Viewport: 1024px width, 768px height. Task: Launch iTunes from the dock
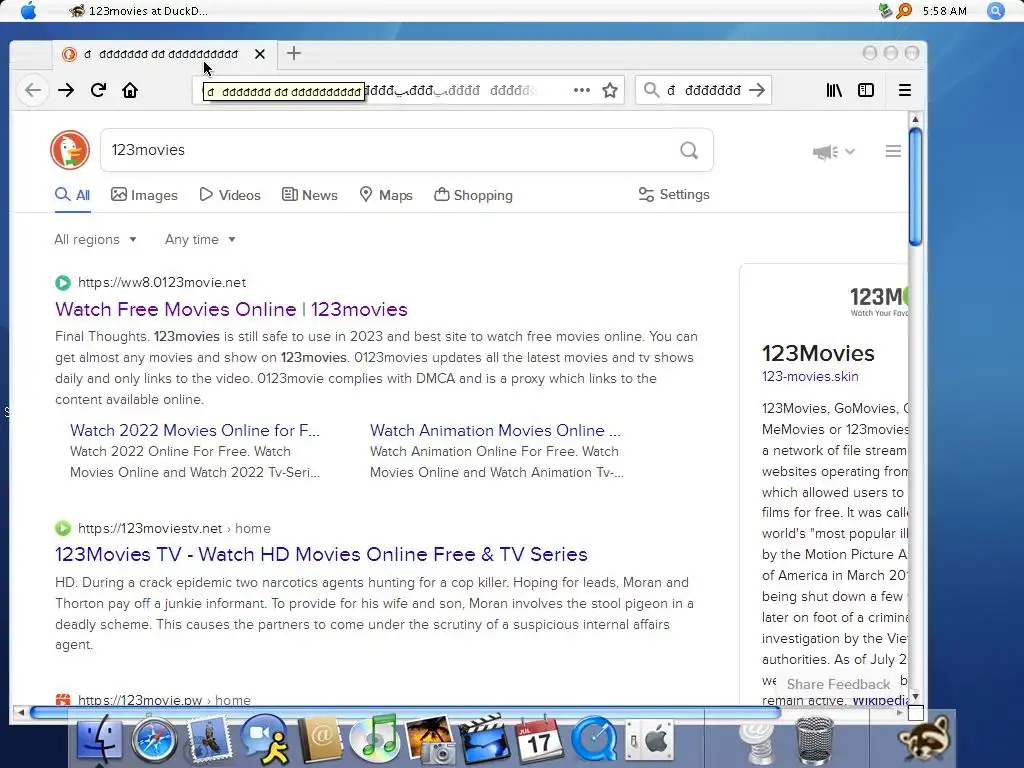374,740
